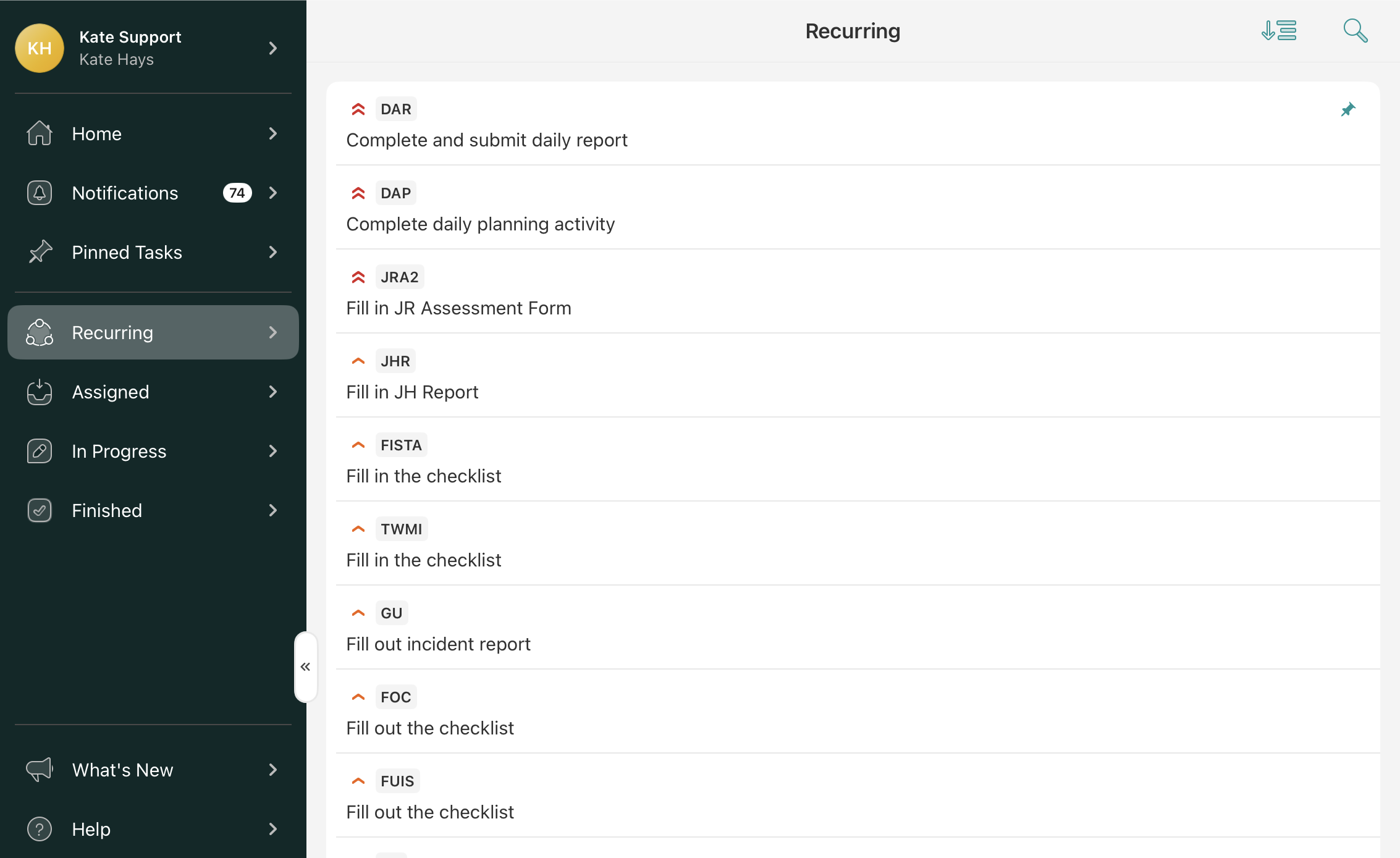Click the Assigned inbox icon
1400x858 pixels.
pos(40,392)
